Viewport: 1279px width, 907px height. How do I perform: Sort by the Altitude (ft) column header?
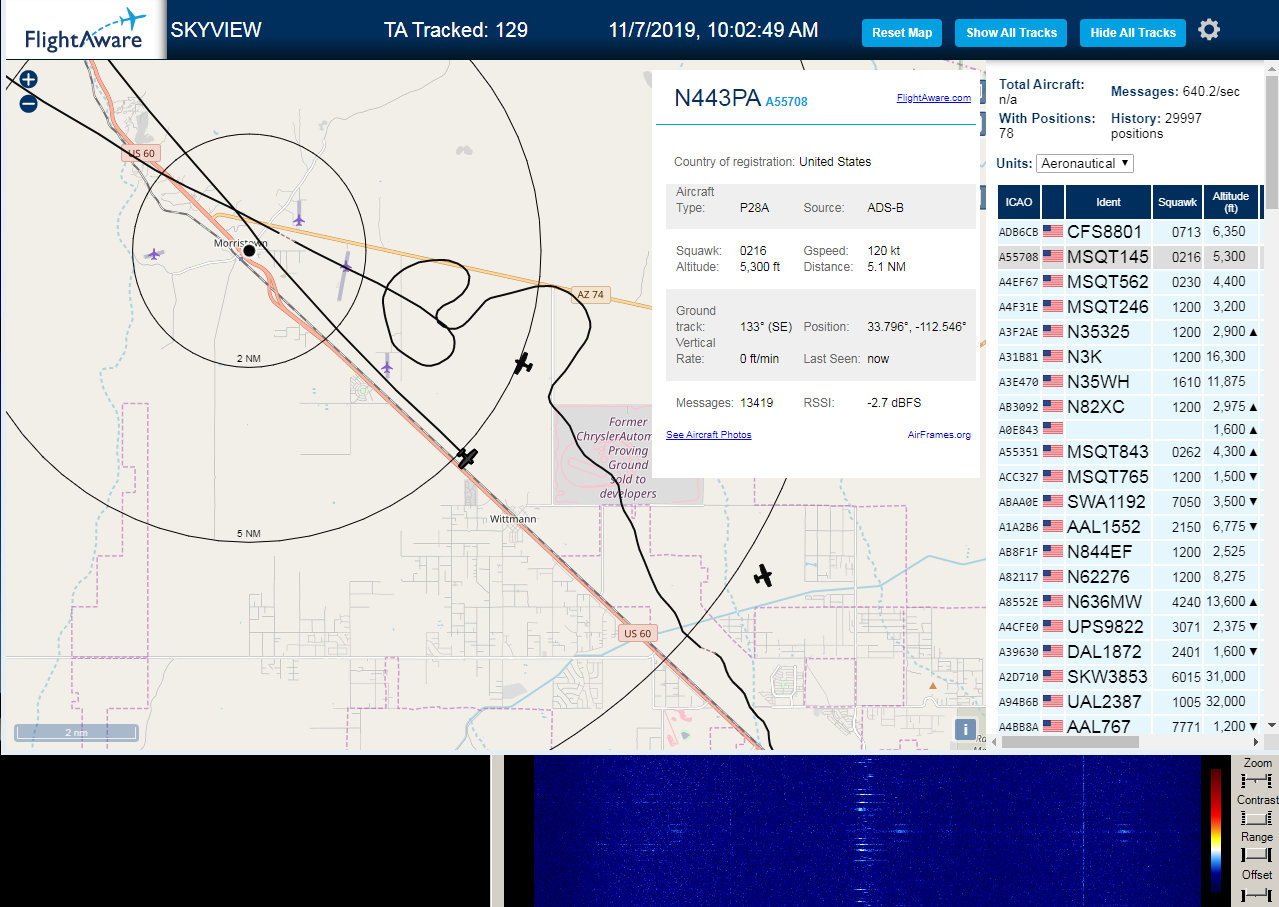pos(1231,202)
